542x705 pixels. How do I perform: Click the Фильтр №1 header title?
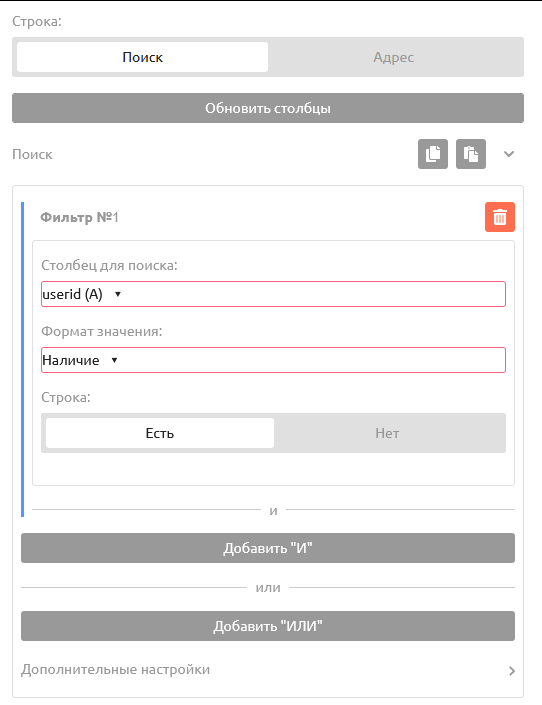(80, 217)
